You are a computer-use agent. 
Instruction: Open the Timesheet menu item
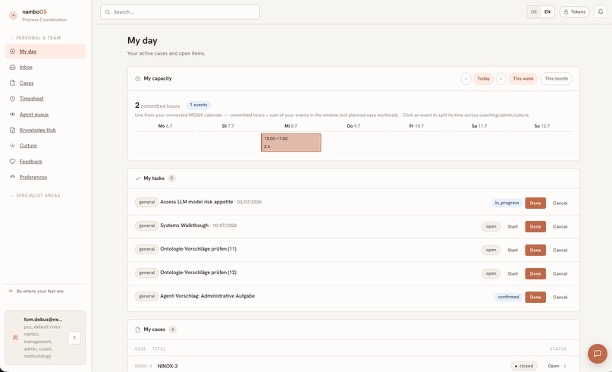point(45,98)
